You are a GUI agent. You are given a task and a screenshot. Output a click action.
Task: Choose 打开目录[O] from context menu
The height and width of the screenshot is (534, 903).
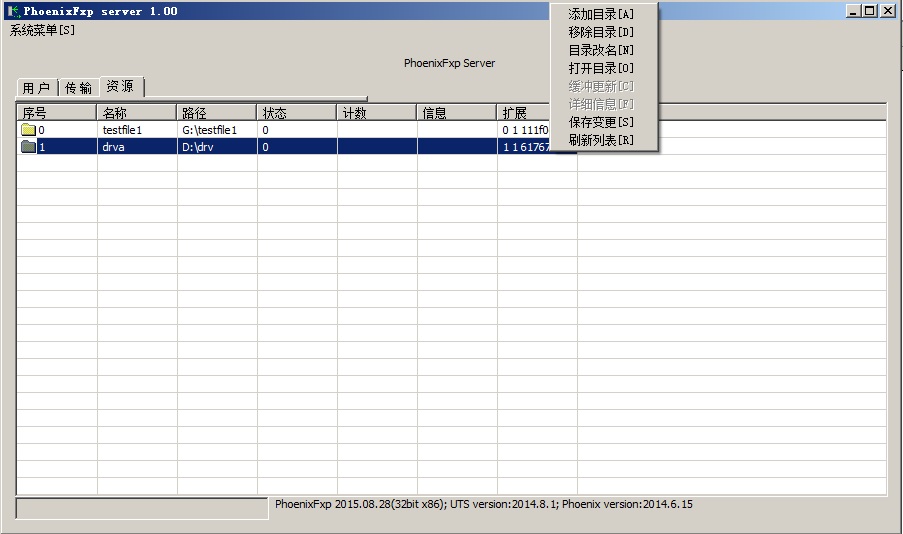point(601,68)
